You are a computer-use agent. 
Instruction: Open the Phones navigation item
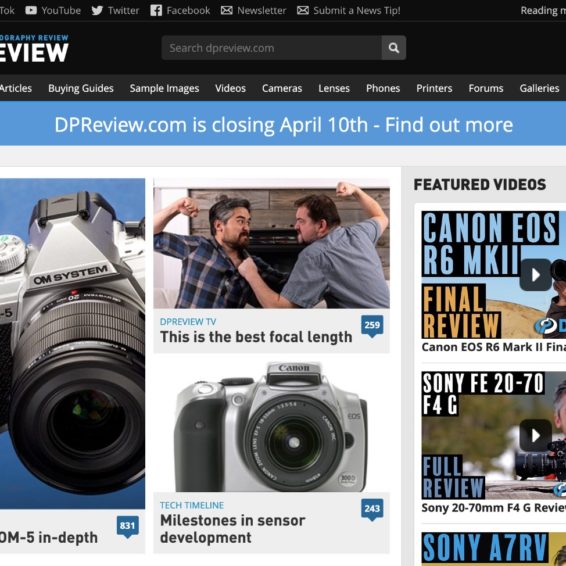(x=383, y=88)
